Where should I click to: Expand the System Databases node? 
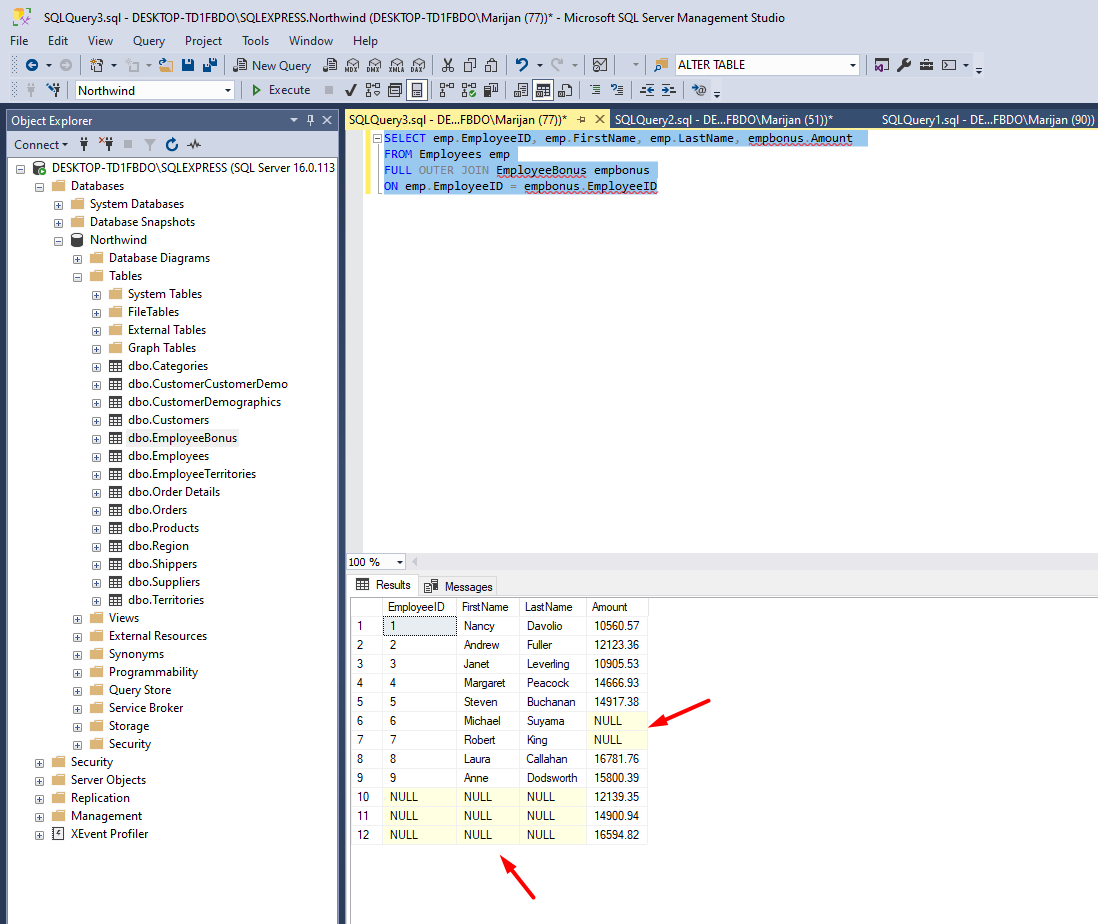tap(58, 205)
